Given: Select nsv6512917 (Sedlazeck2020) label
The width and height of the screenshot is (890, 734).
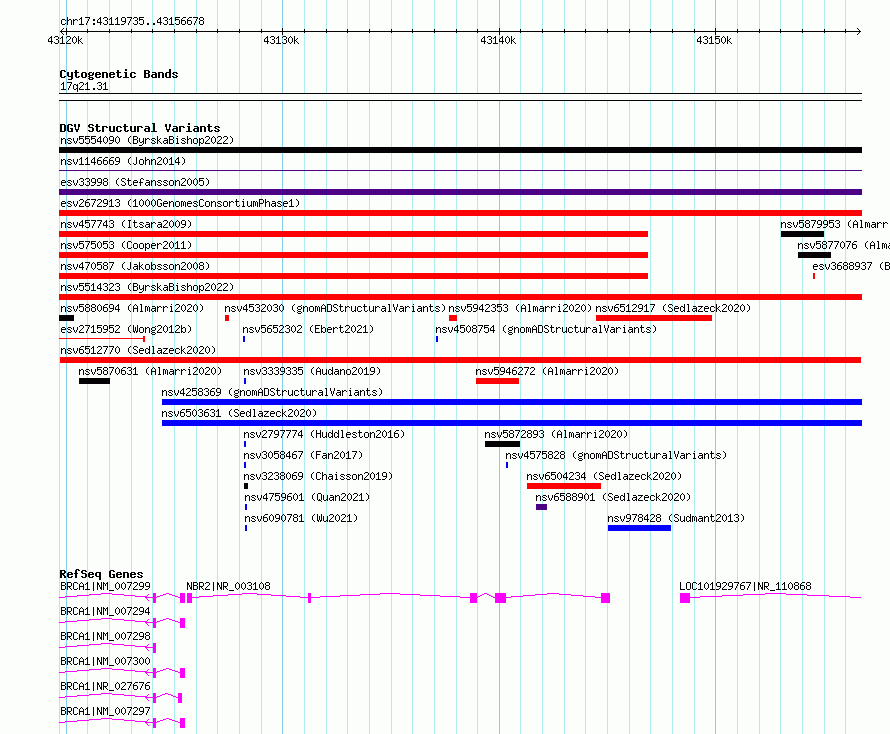Looking at the screenshot, I should (x=673, y=308).
